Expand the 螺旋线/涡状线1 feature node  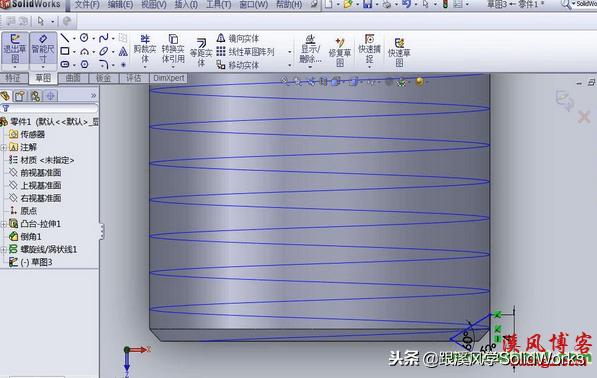pyautogui.click(x=3, y=250)
